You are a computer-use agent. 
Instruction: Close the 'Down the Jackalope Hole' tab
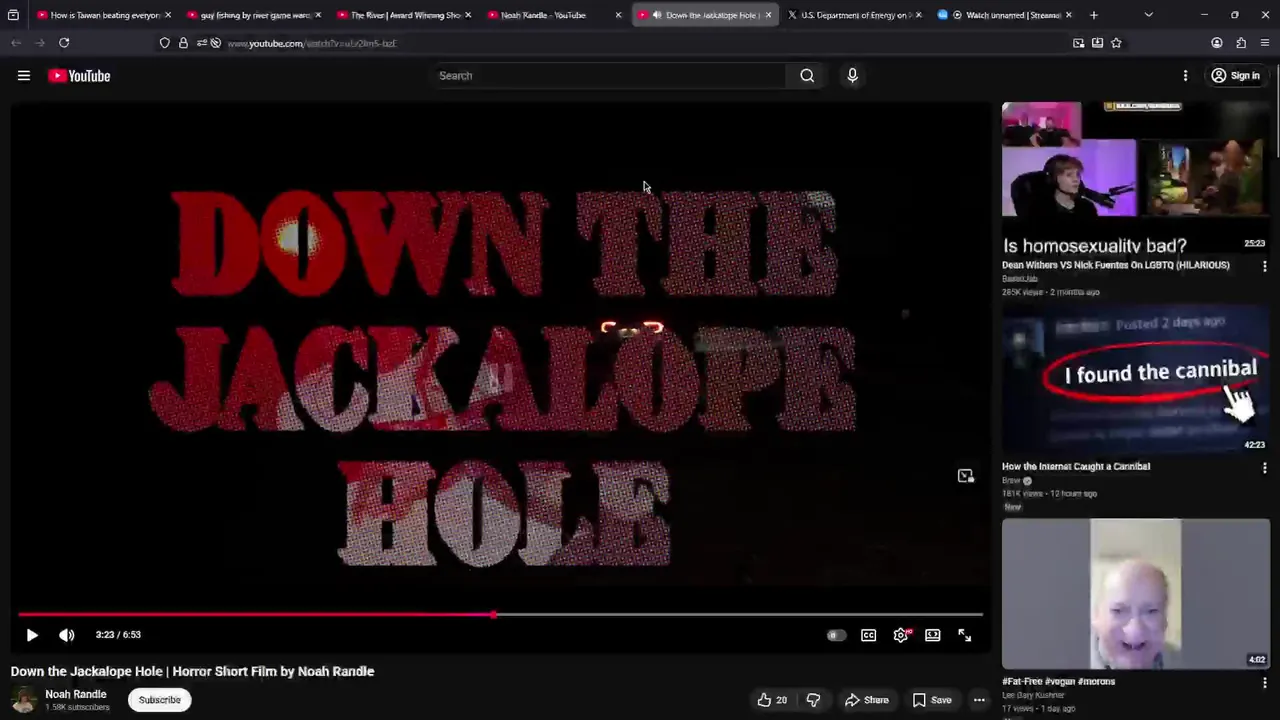768,15
